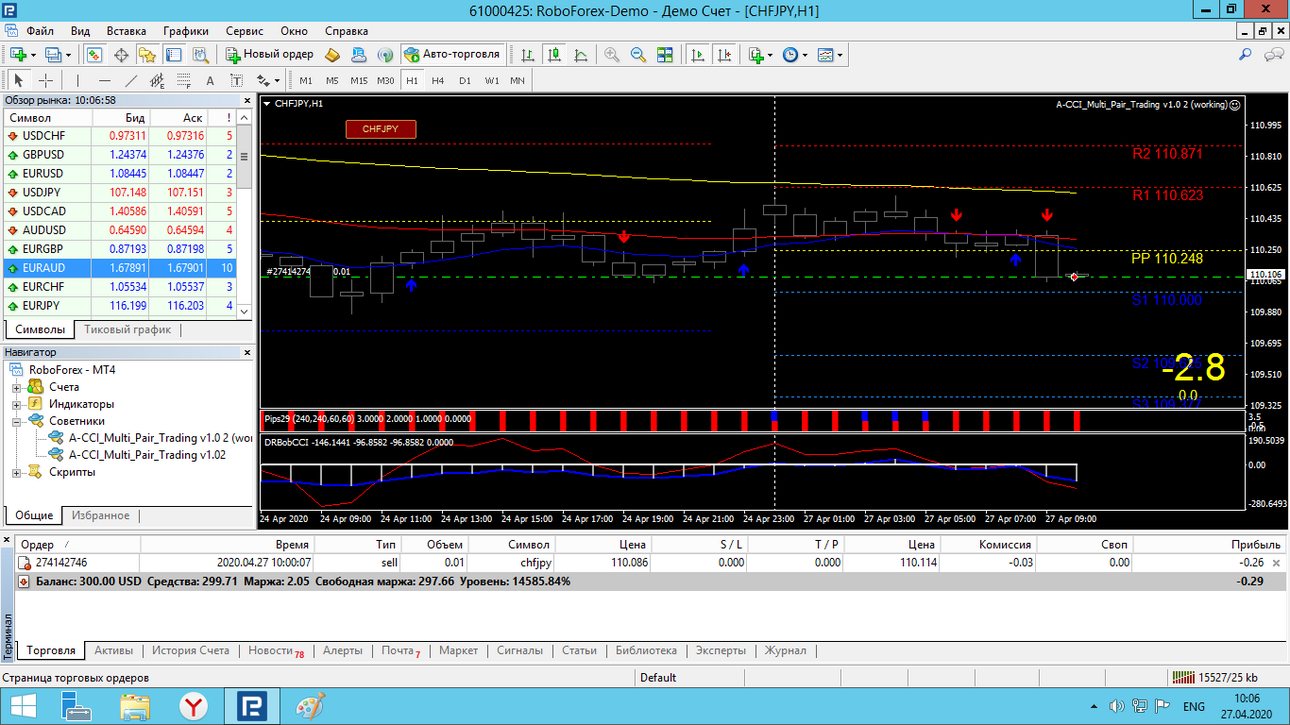Switch timeframe to M1
Viewport: 1290px width, 725px height.
(306, 80)
